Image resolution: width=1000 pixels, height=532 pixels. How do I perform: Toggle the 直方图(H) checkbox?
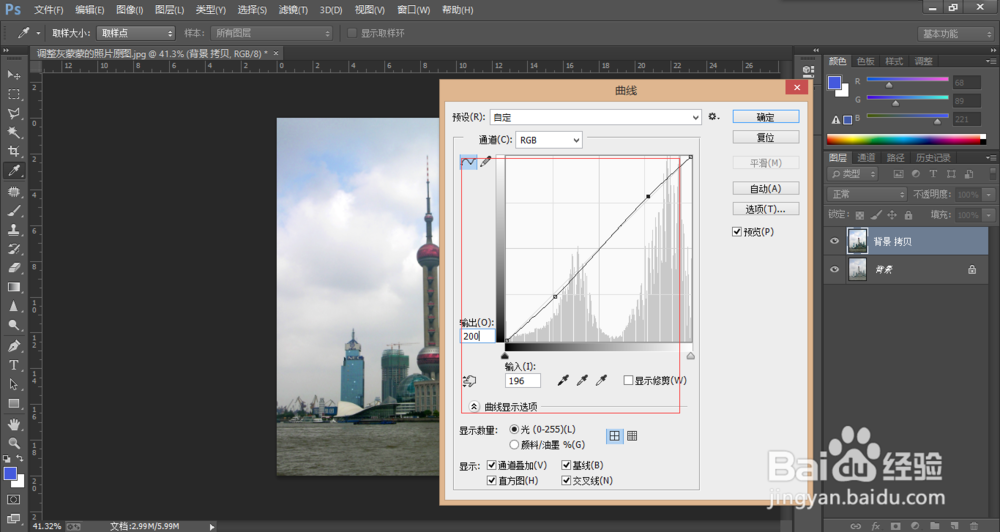click(x=492, y=480)
